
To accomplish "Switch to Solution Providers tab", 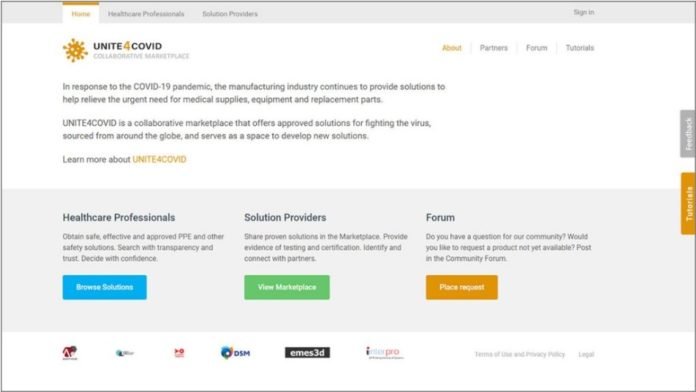I will (x=230, y=14).
